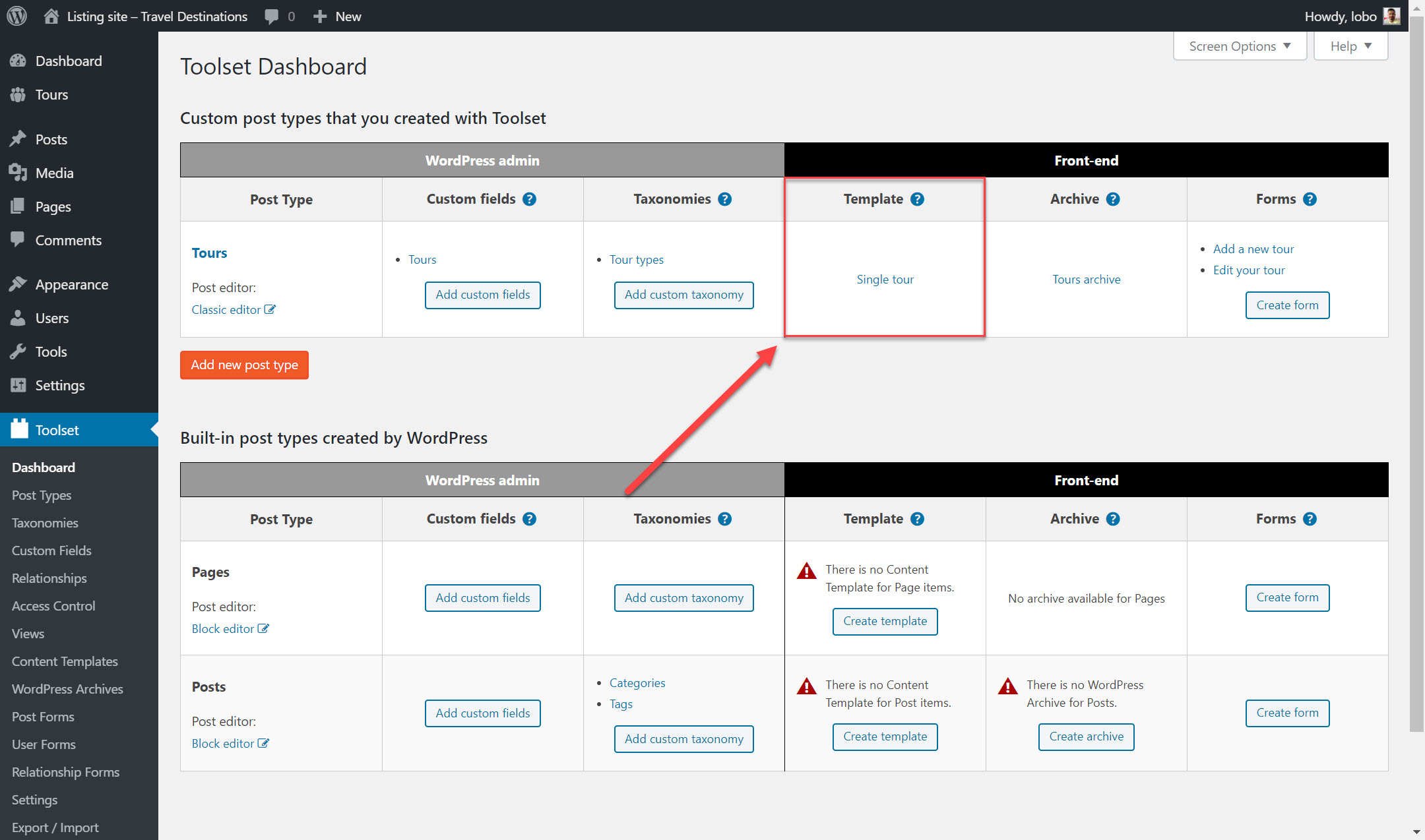
Task: Open the Taxonomies submenu item under Toolset
Action: coord(45,523)
